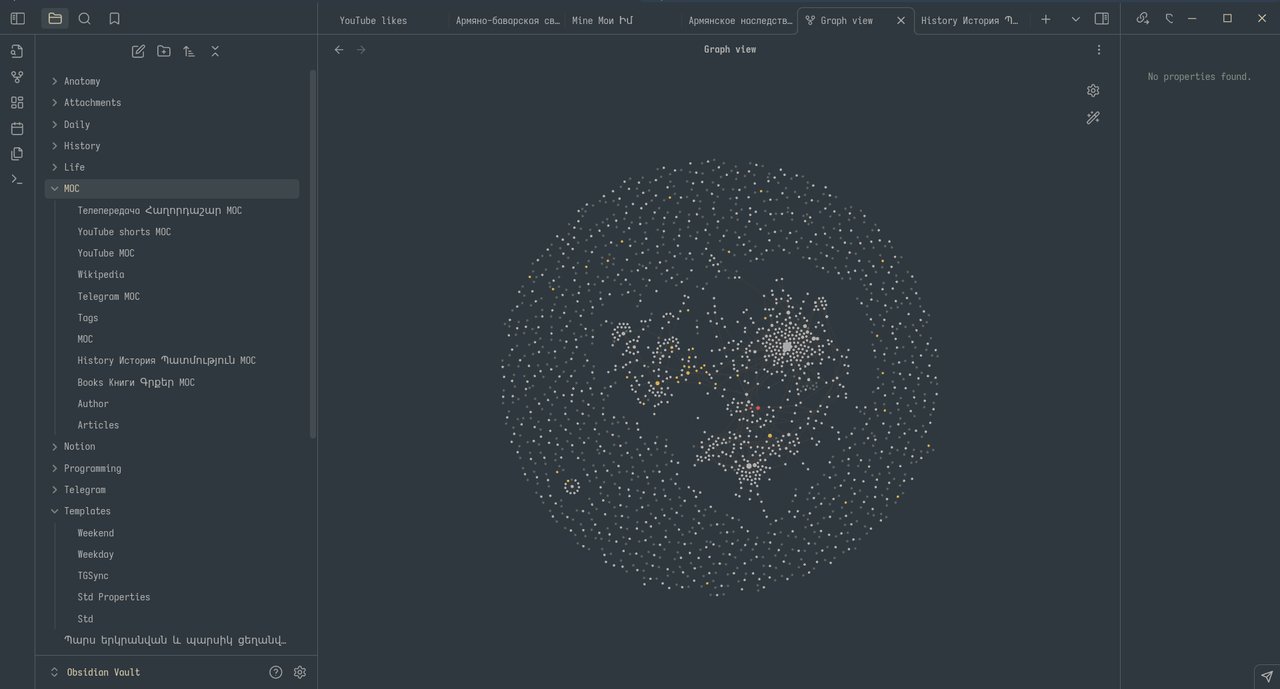Switch to the Армянское наследство tab
1280x689 pixels.
[738, 20]
